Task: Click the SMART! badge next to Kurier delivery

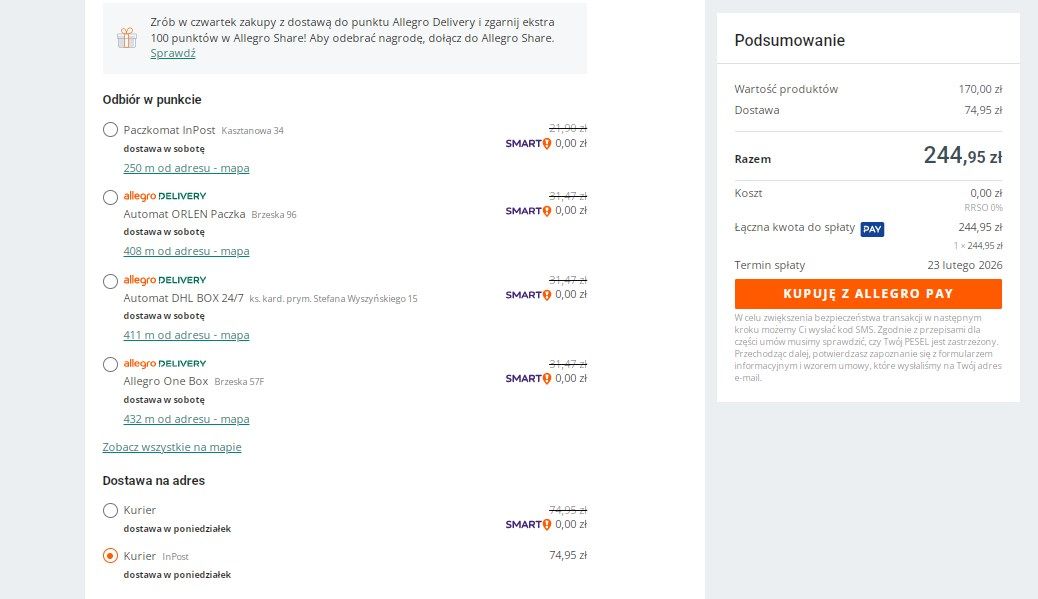Action: coord(528,524)
